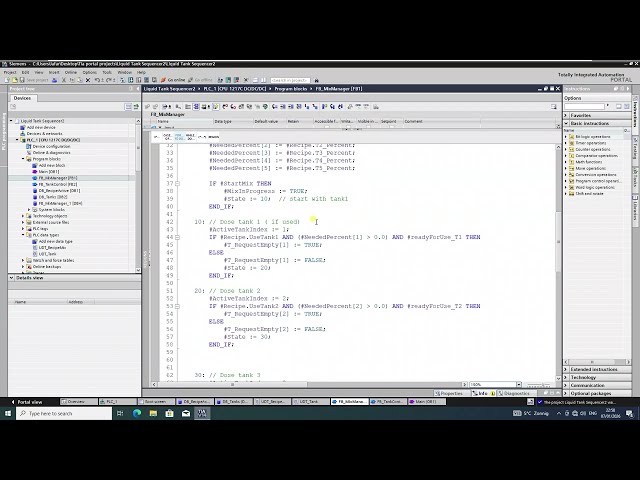Click the Open project folder icon

(x=14, y=80)
